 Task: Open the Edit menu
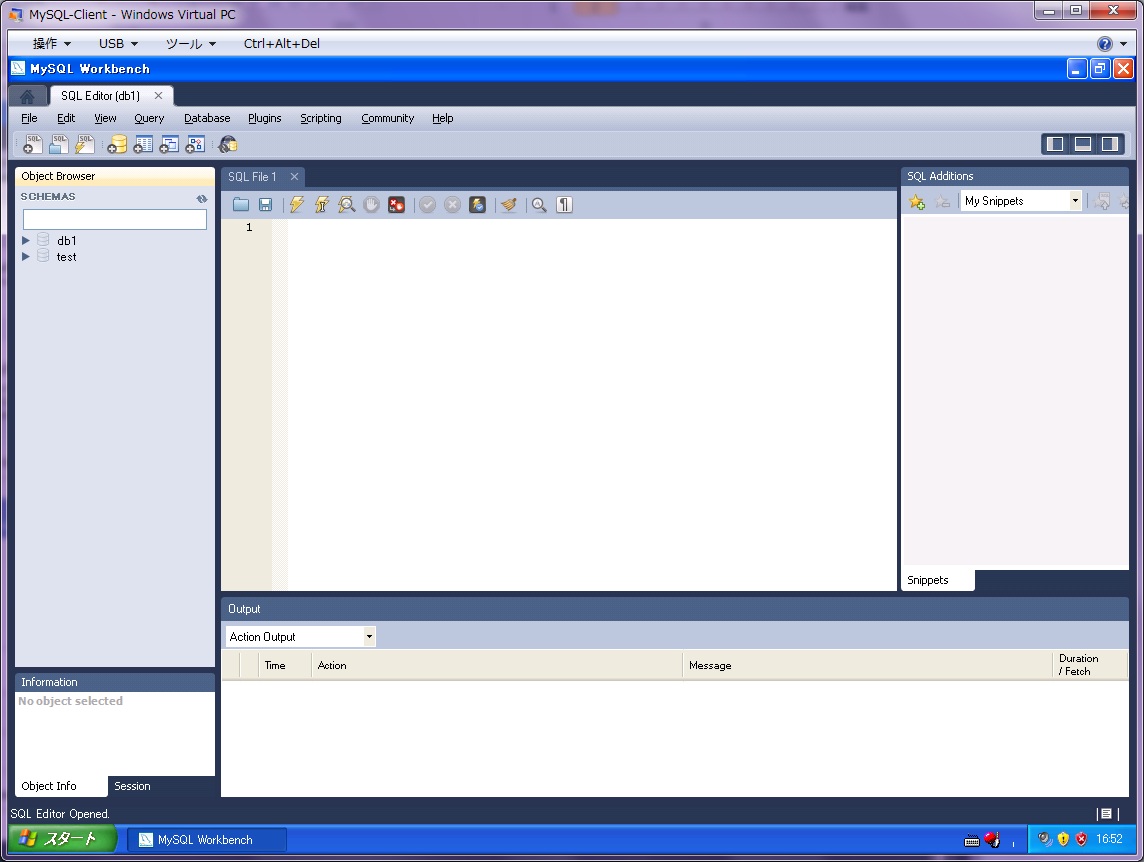(66, 118)
